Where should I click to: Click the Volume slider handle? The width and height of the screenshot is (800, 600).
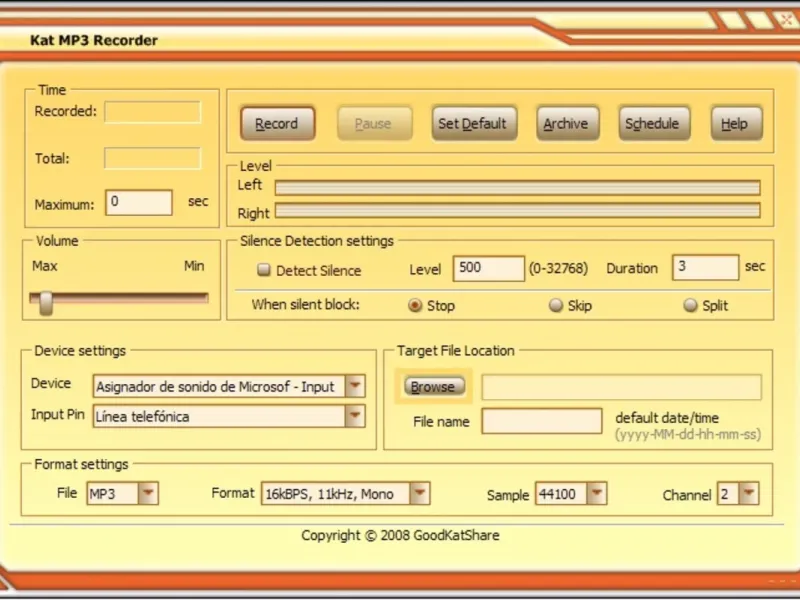coord(46,303)
